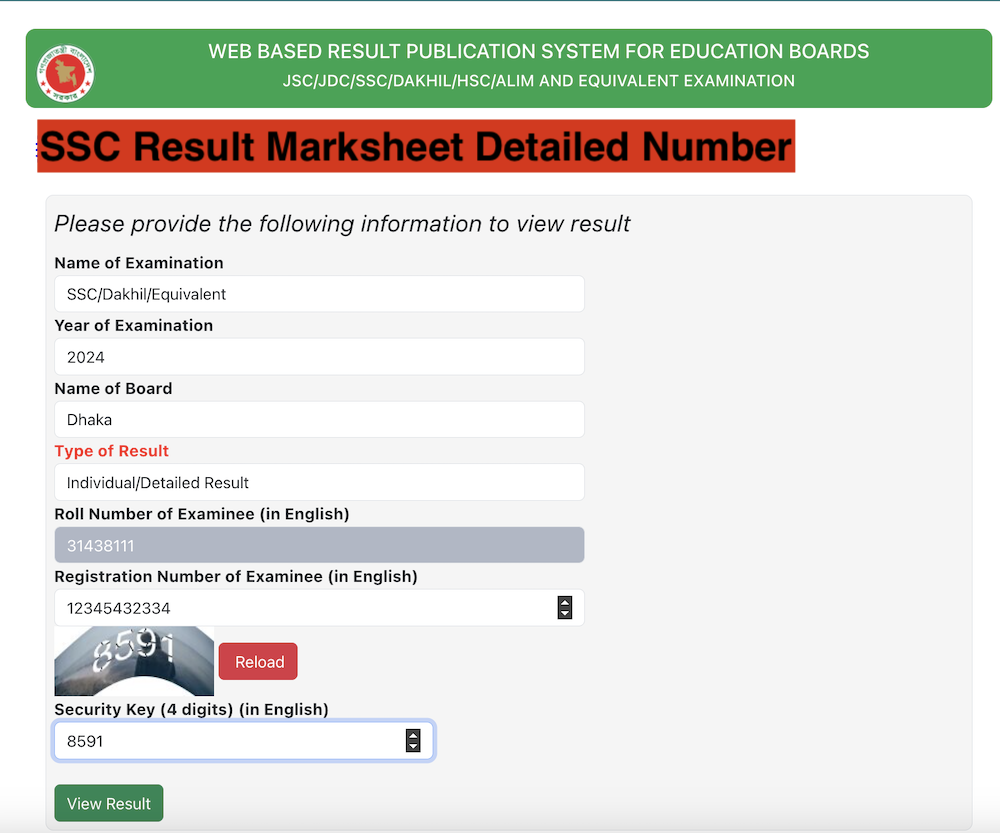Click the red Type of Result label
Viewport: 1000px width, 833px height.
tap(111, 451)
